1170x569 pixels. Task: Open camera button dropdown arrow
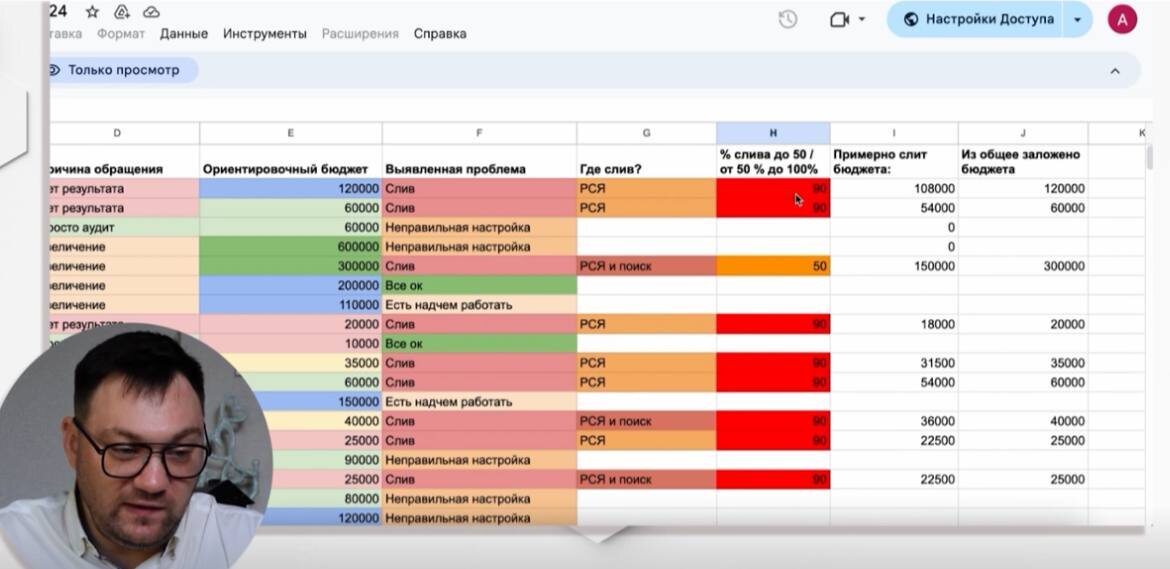pos(862,19)
